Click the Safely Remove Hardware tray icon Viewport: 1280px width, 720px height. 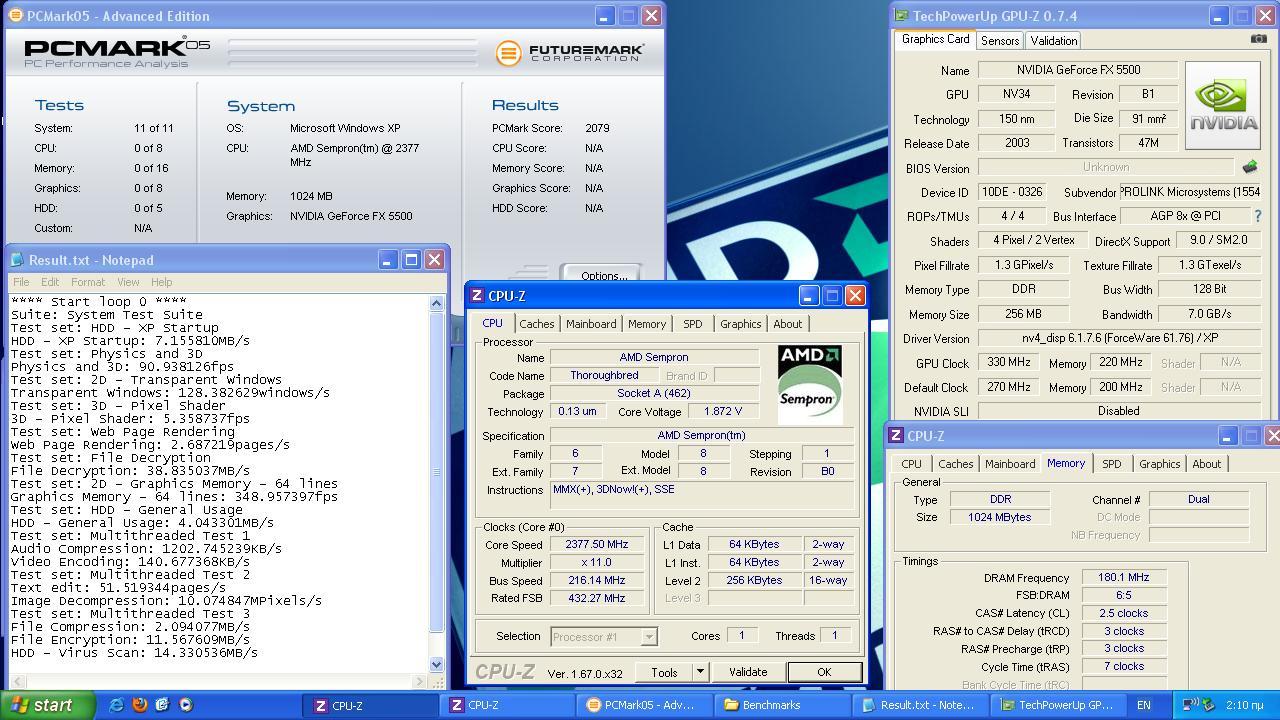point(1208,705)
